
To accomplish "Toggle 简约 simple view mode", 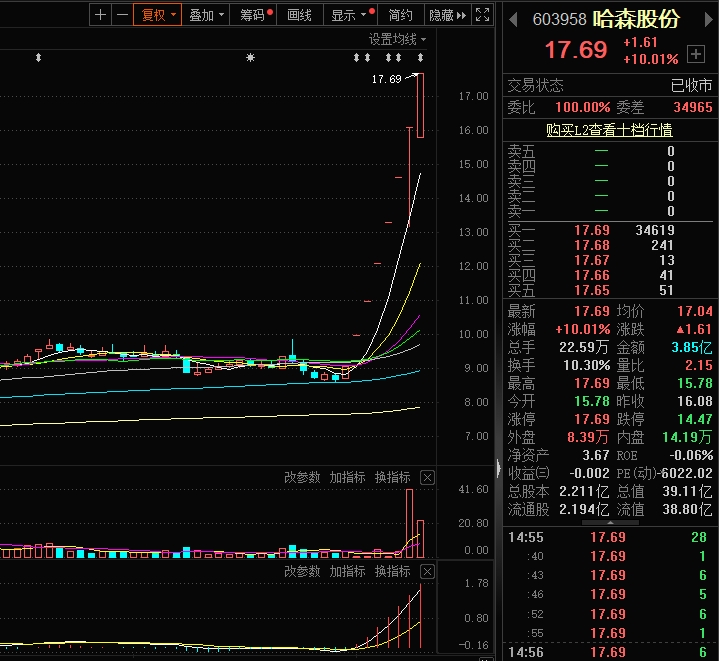I will [x=400, y=15].
